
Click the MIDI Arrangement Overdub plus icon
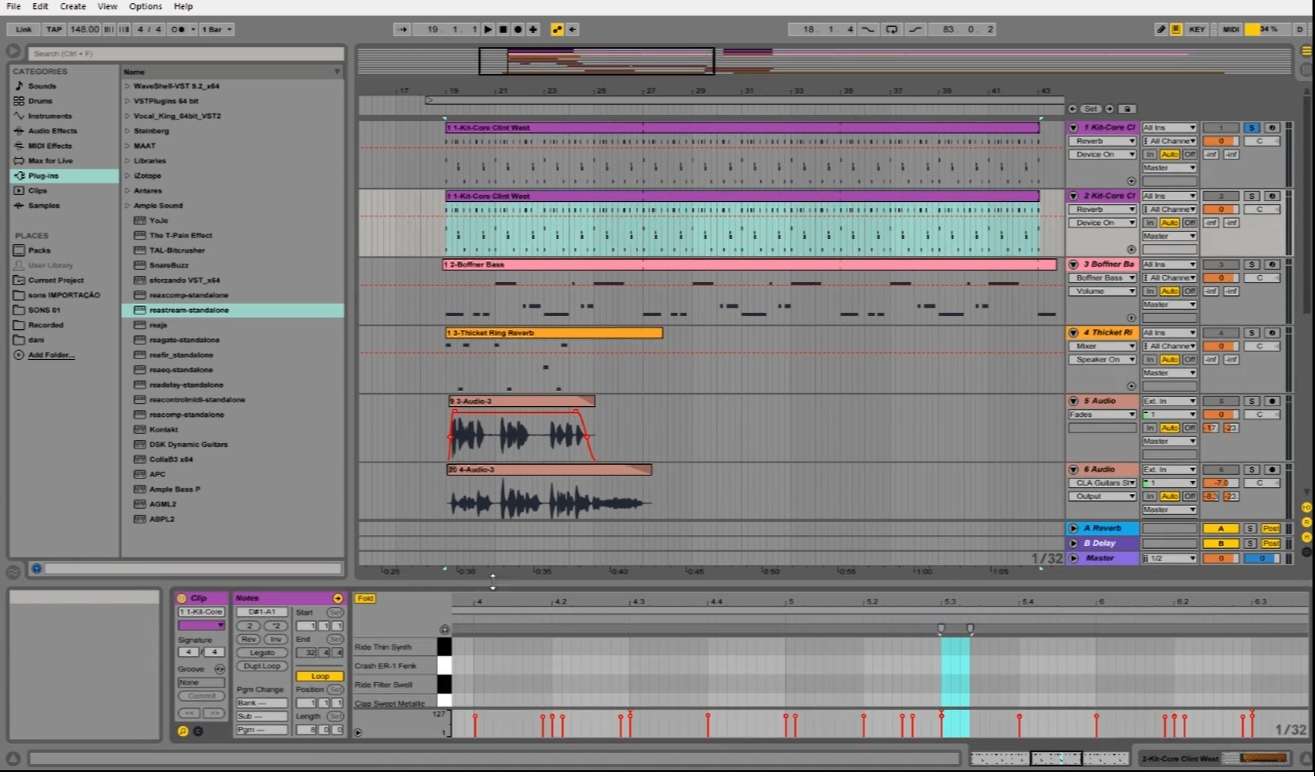pos(533,29)
